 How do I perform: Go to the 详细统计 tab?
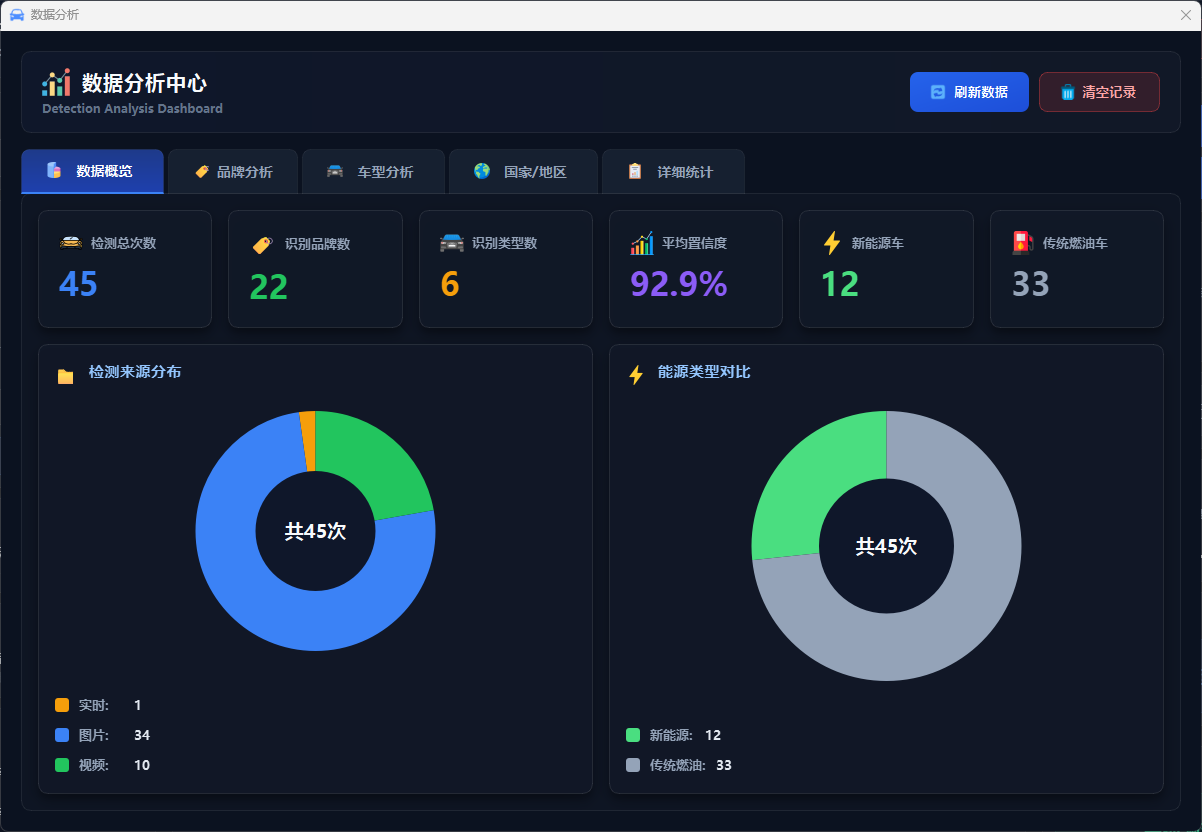672,172
